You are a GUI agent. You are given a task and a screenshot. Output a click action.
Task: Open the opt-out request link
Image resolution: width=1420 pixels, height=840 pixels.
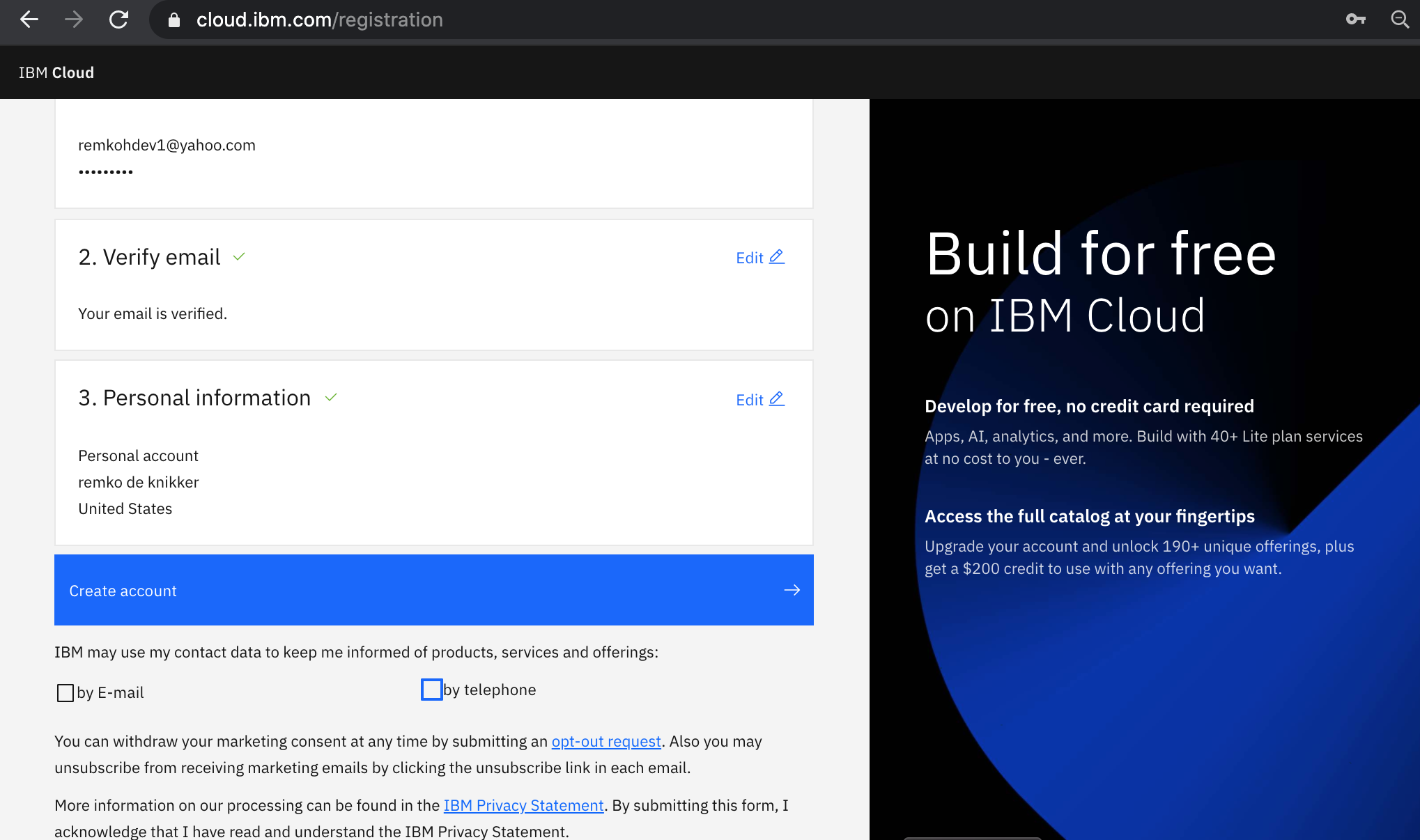point(605,741)
